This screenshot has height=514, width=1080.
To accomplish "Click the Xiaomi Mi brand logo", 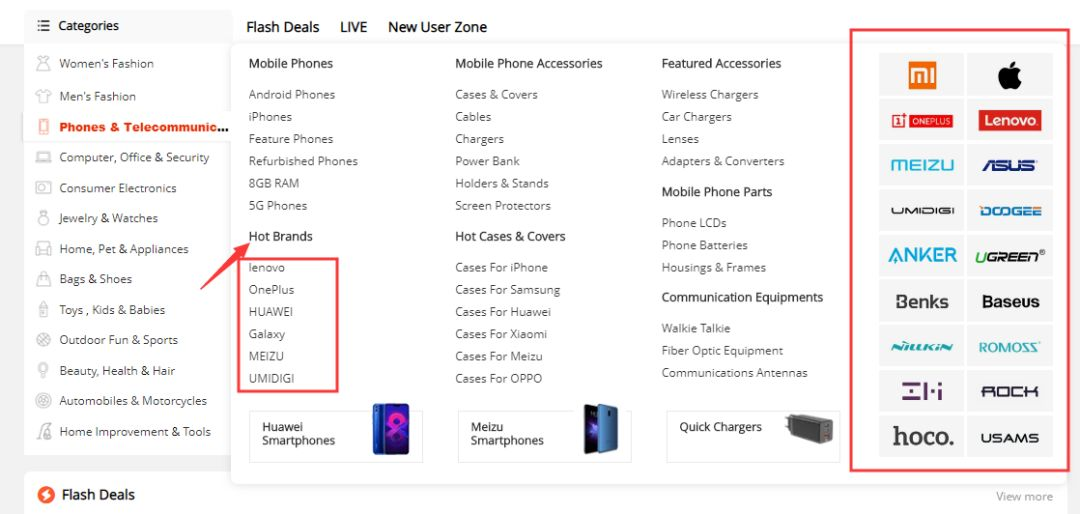I will [x=921, y=75].
